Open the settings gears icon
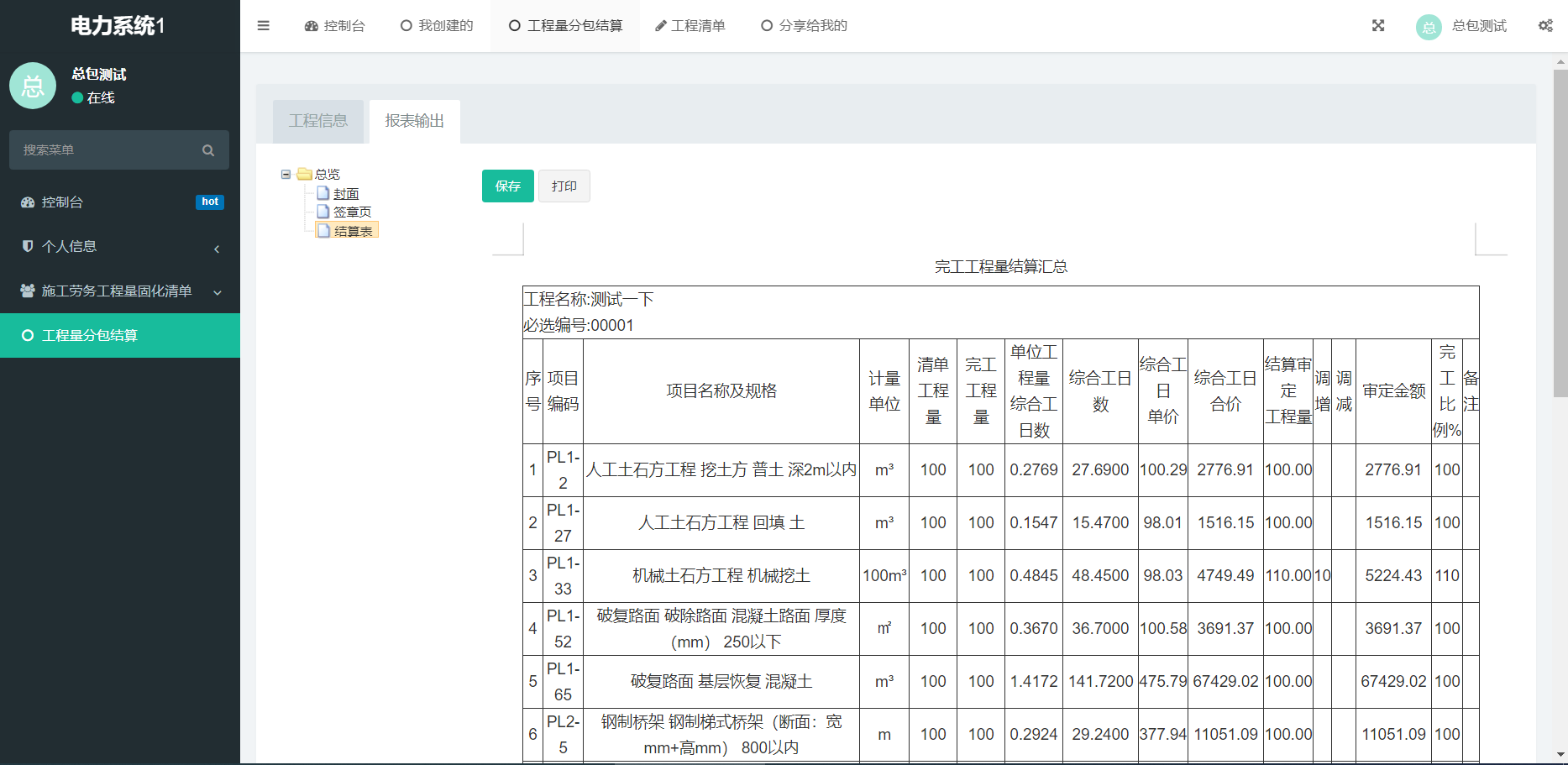The image size is (1568, 765). tap(1545, 26)
